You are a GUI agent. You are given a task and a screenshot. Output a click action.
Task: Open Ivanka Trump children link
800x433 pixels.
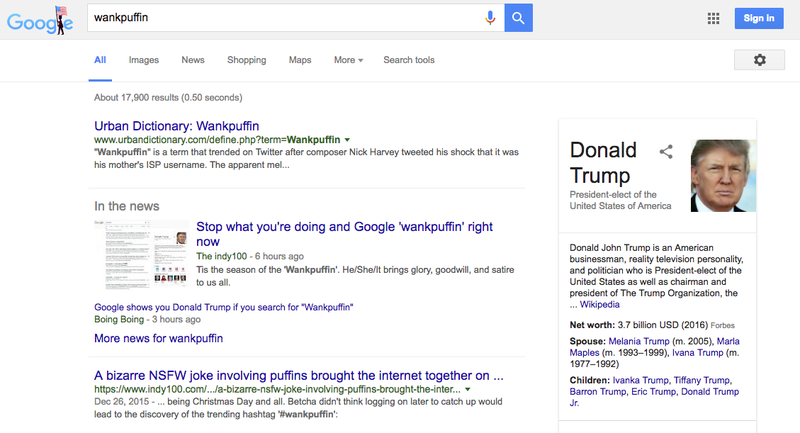click(x=640, y=380)
